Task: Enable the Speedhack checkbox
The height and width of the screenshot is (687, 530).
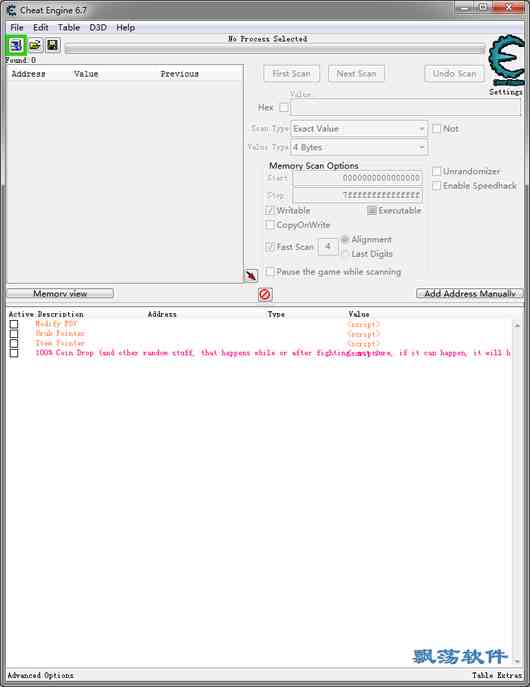Action: click(x=436, y=186)
